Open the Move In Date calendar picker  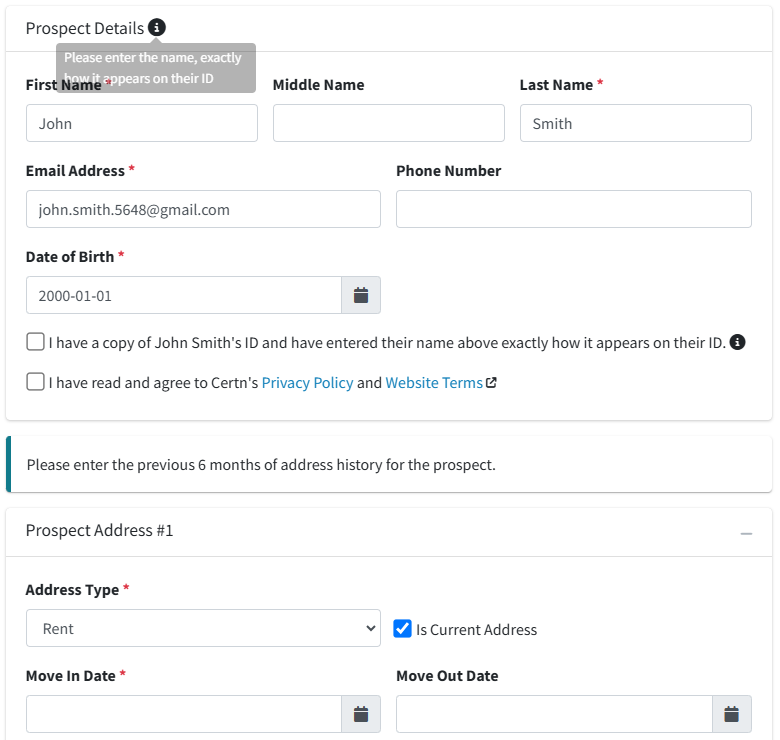click(361, 714)
